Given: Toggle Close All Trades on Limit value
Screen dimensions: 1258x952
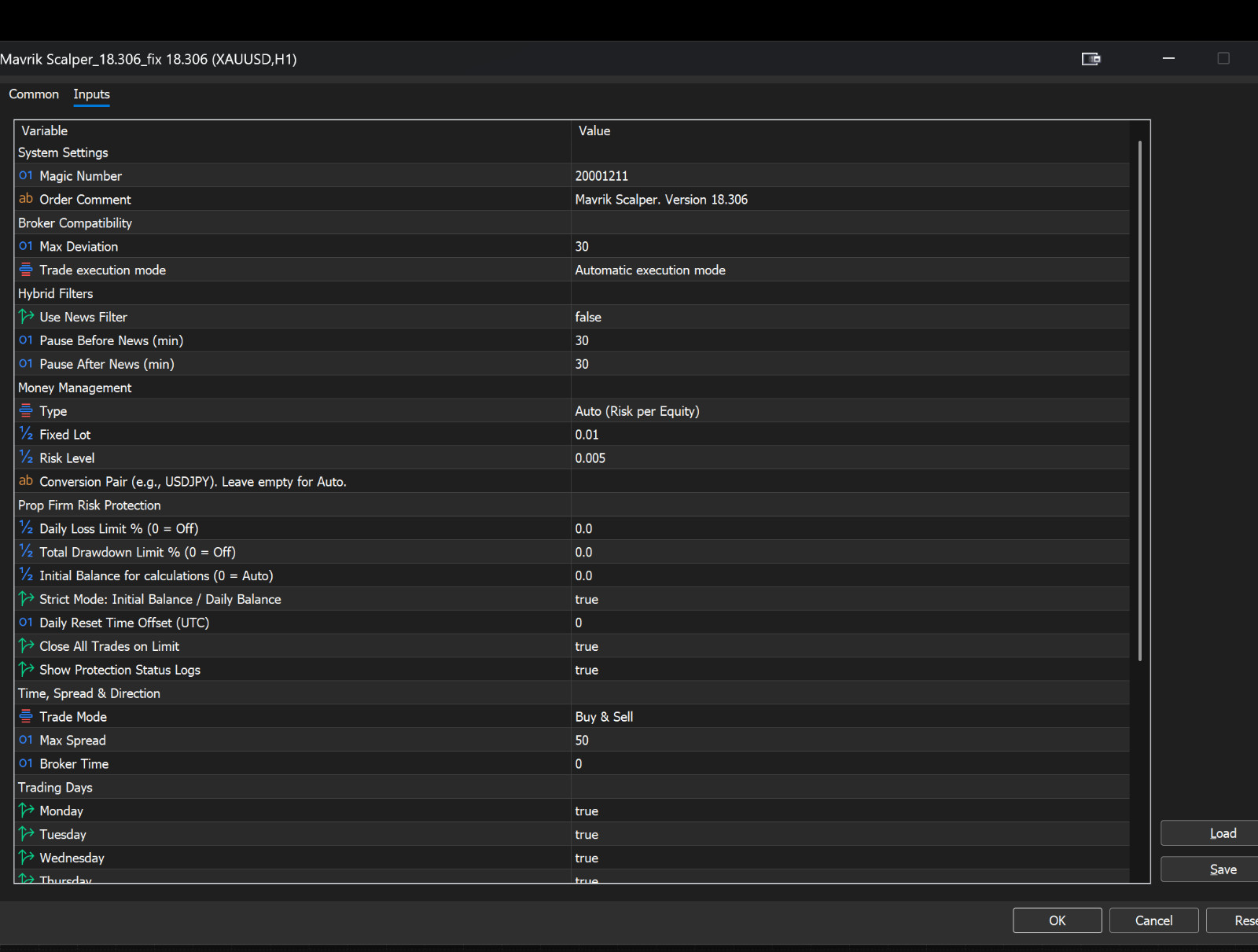Looking at the screenshot, I should click(850, 646).
